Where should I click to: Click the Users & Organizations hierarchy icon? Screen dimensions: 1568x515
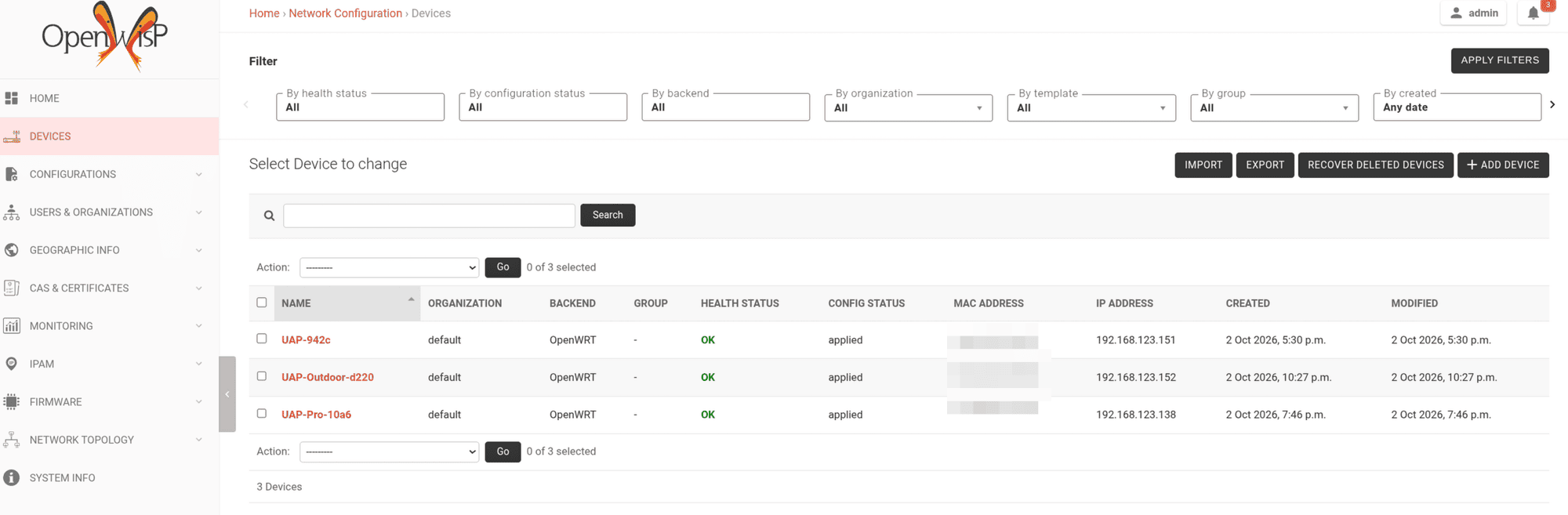12,212
